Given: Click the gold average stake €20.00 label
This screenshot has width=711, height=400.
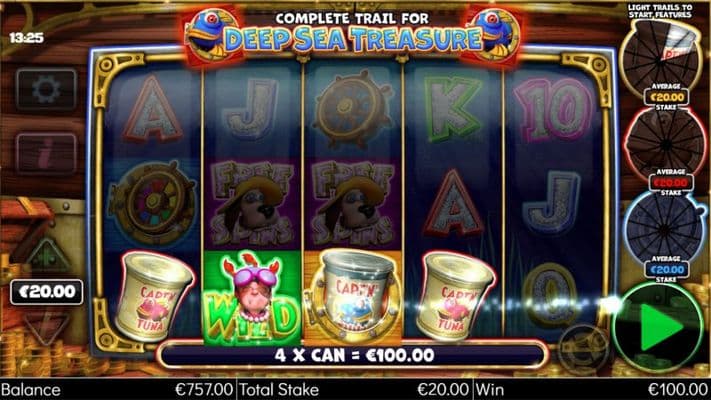Looking at the screenshot, I should [667, 97].
